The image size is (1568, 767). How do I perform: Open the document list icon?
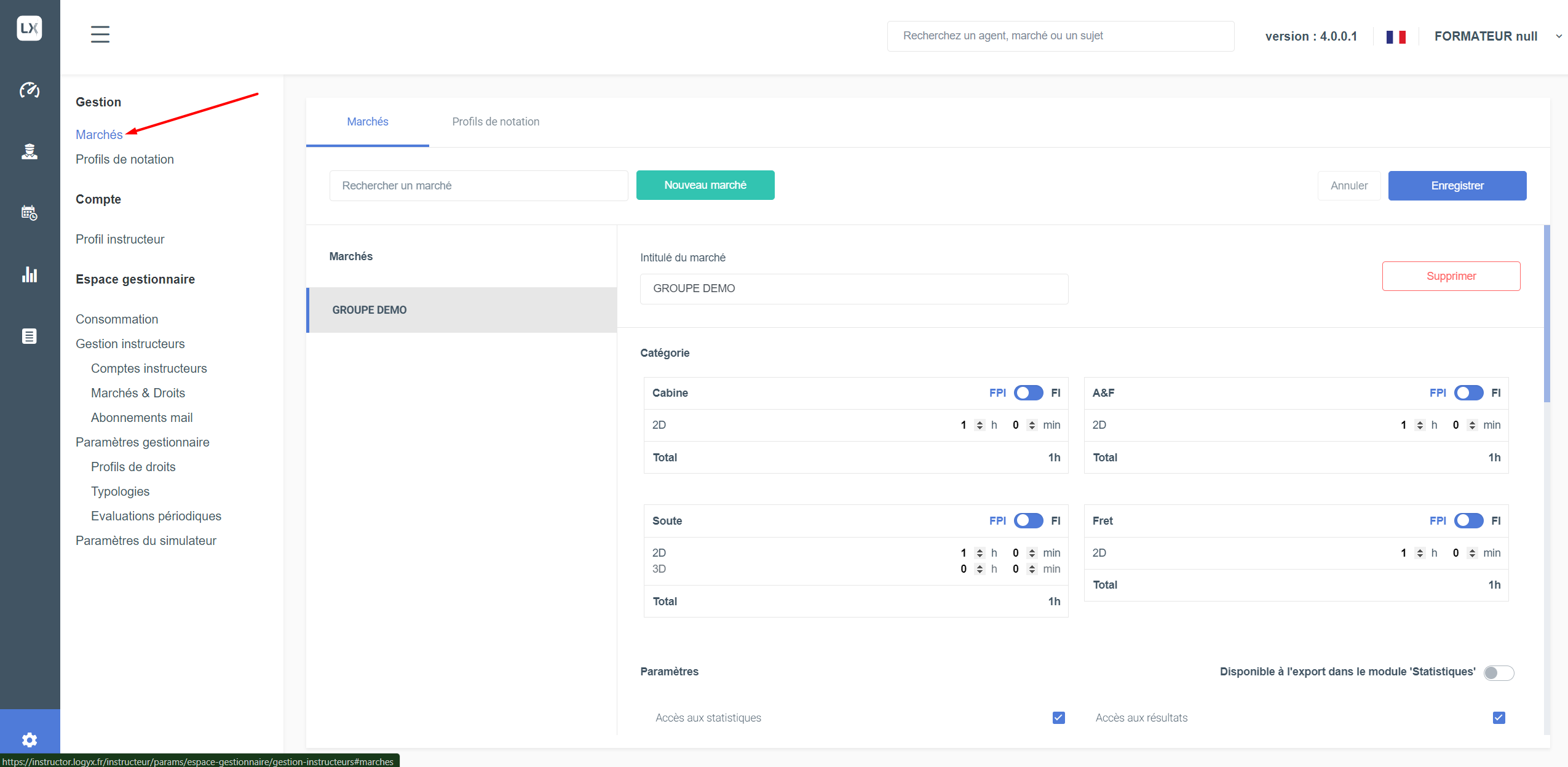(x=30, y=336)
